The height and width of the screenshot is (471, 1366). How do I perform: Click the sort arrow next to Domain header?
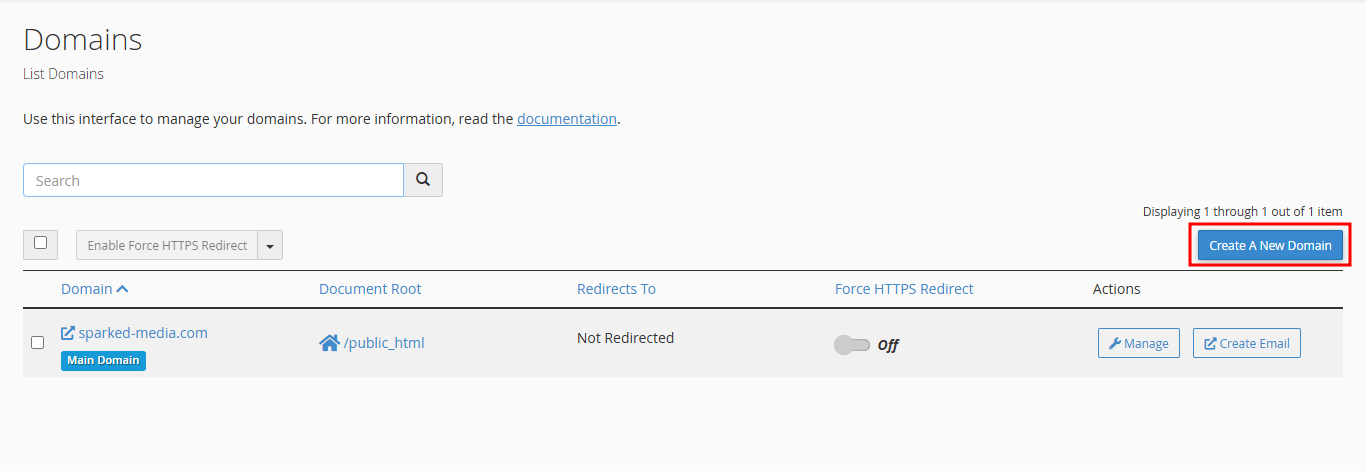coord(122,289)
